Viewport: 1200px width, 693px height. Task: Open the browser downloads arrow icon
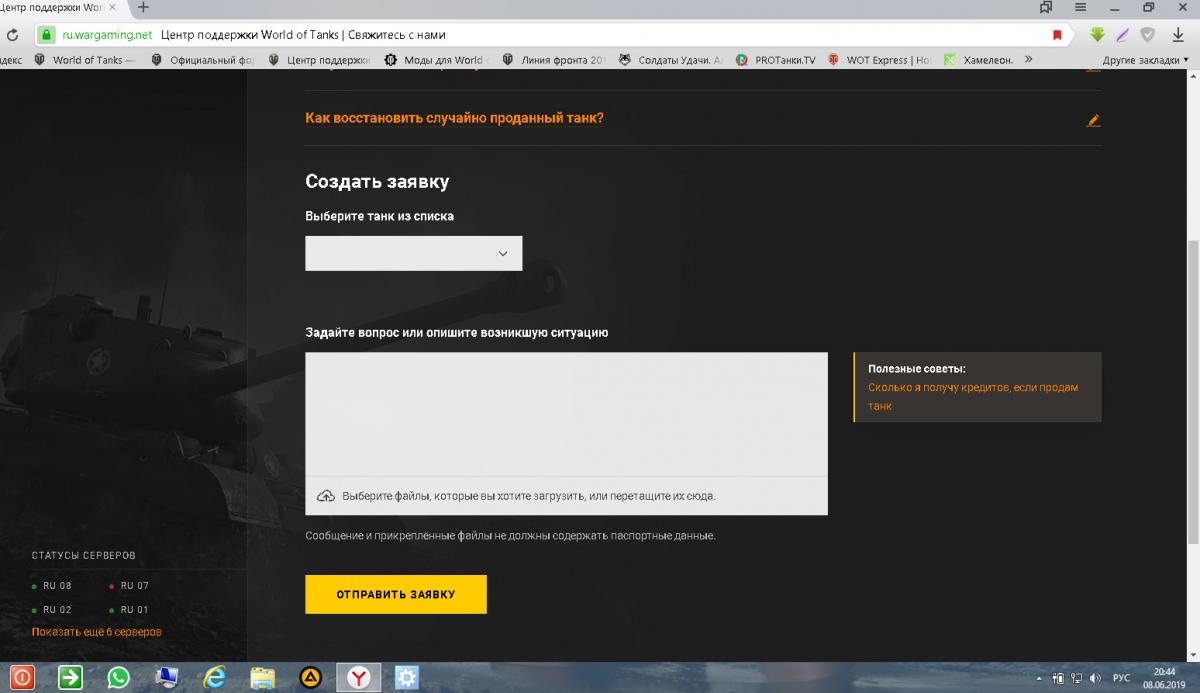coord(1178,34)
